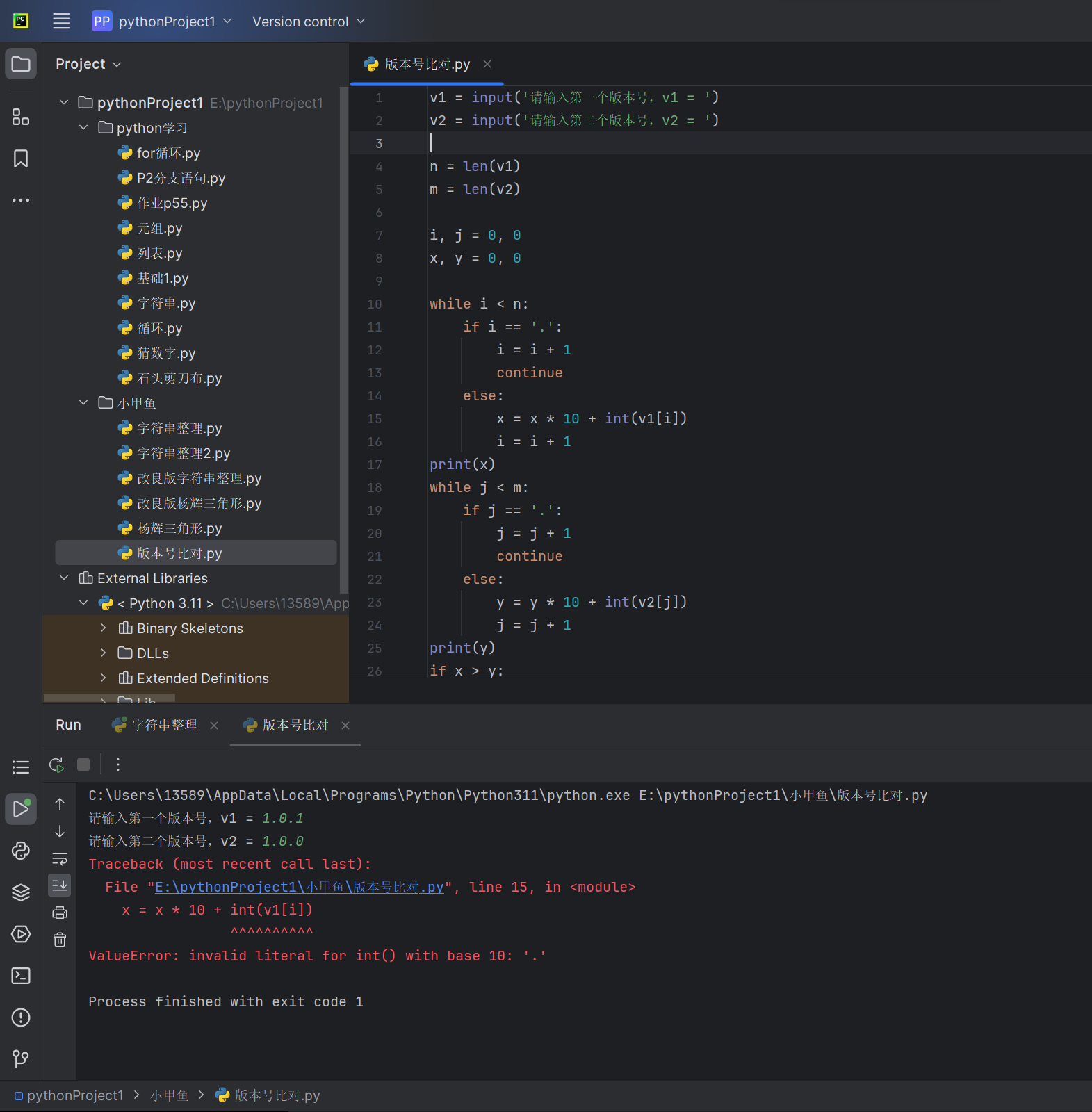Open the Project tool window folder icon

[21, 64]
